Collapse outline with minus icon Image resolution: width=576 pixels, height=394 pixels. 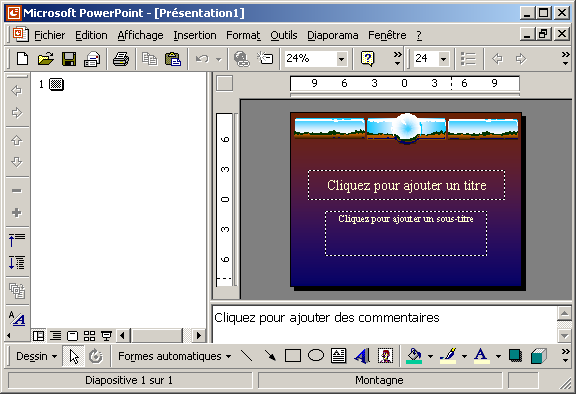16,191
